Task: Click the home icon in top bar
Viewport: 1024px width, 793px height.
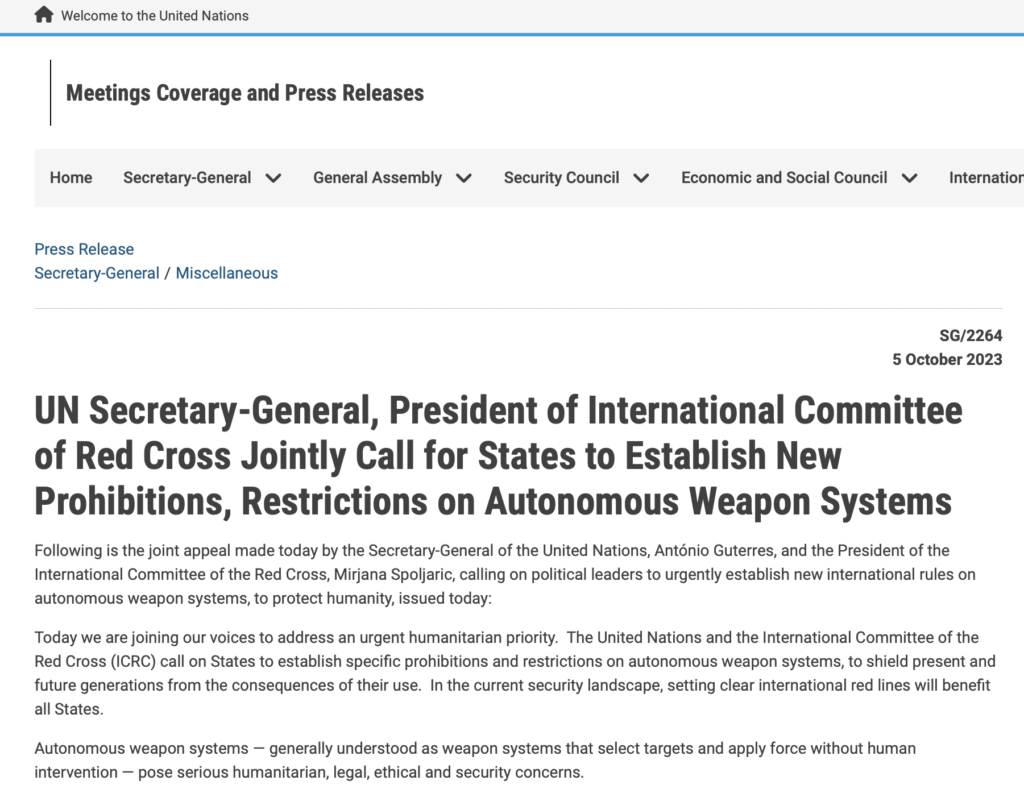Action: click(44, 15)
